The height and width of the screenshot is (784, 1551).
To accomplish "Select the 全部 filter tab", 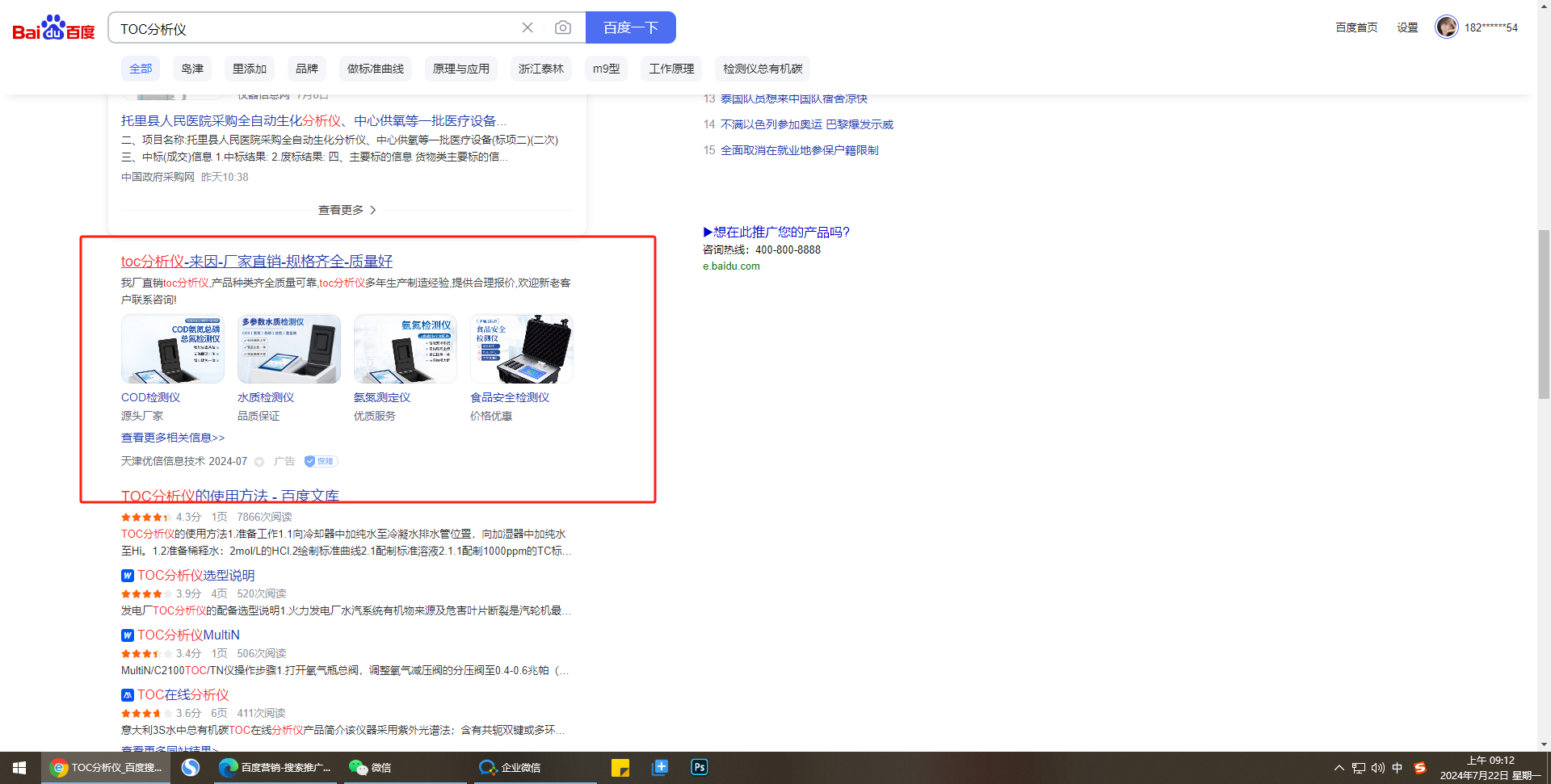I will (x=141, y=69).
